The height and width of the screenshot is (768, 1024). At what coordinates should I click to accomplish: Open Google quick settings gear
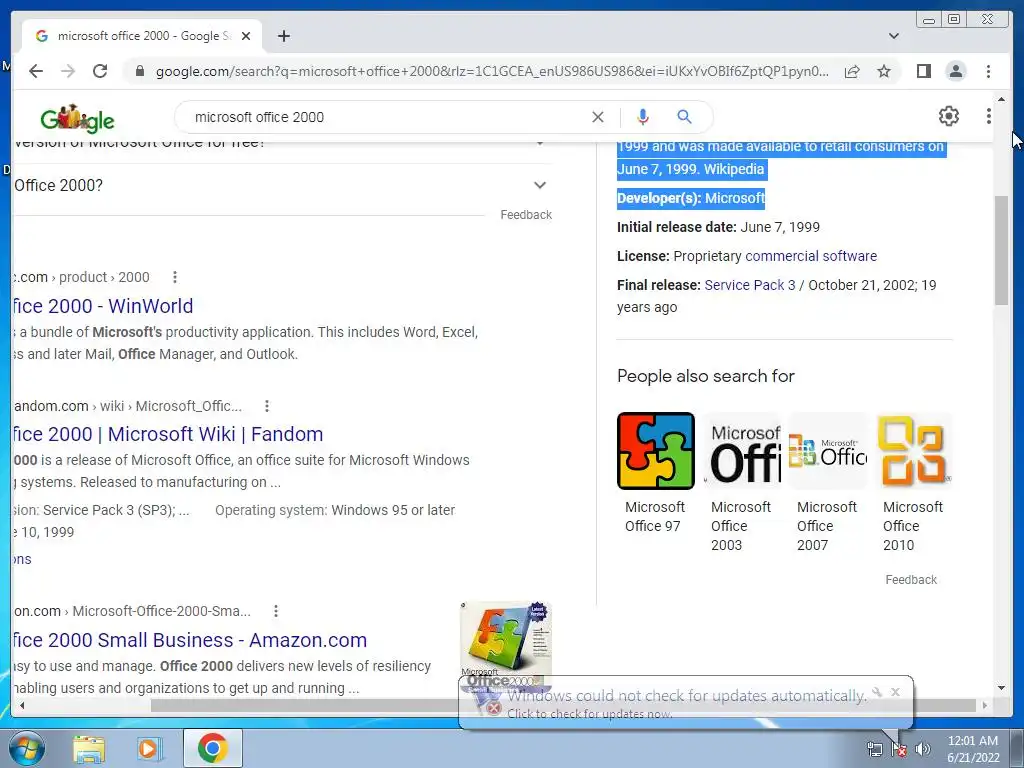coord(948,116)
